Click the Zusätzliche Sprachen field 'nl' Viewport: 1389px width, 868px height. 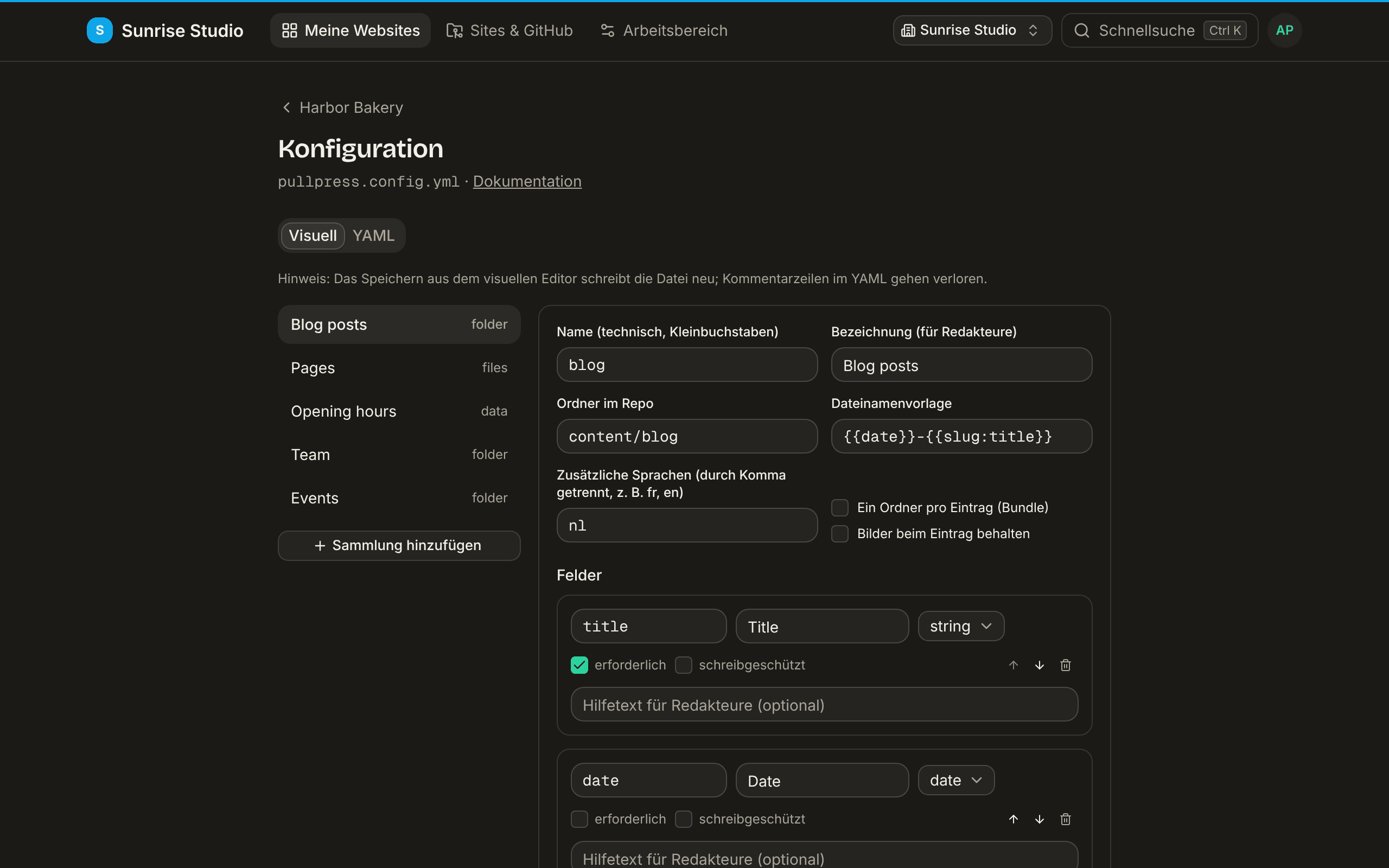tap(687, 525)
